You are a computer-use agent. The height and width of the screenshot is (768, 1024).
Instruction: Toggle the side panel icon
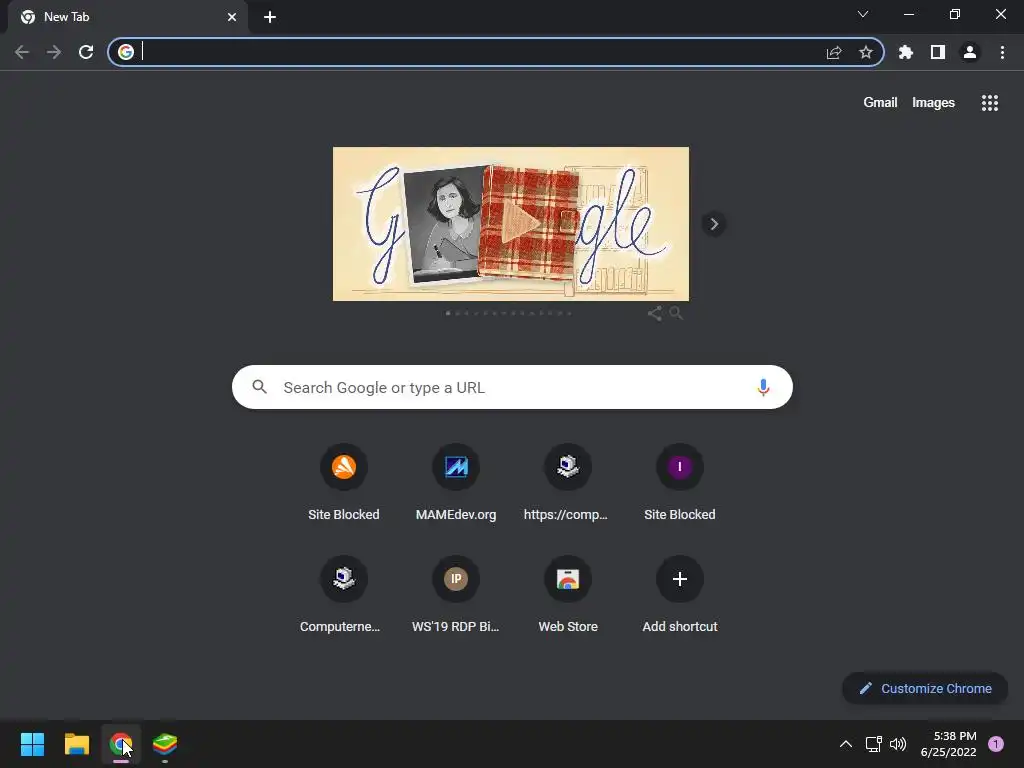point(938,52)
